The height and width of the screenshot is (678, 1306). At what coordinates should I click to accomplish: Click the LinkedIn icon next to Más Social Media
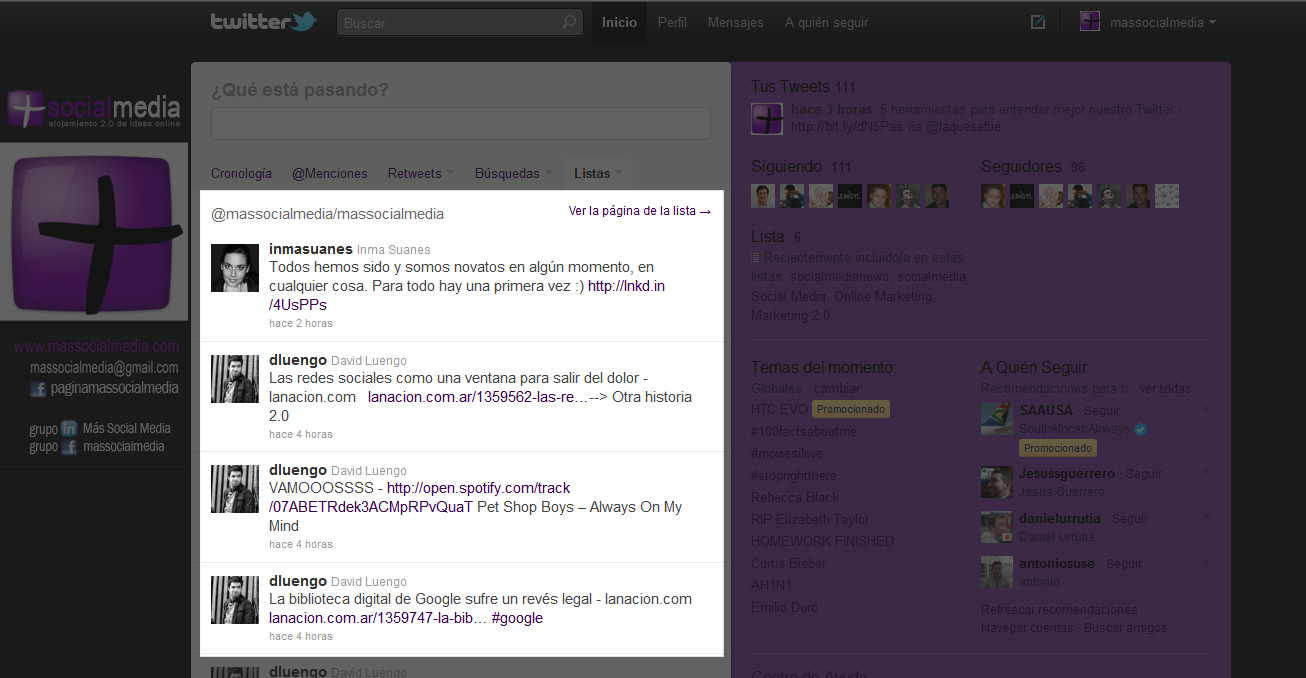pos(69,428)
